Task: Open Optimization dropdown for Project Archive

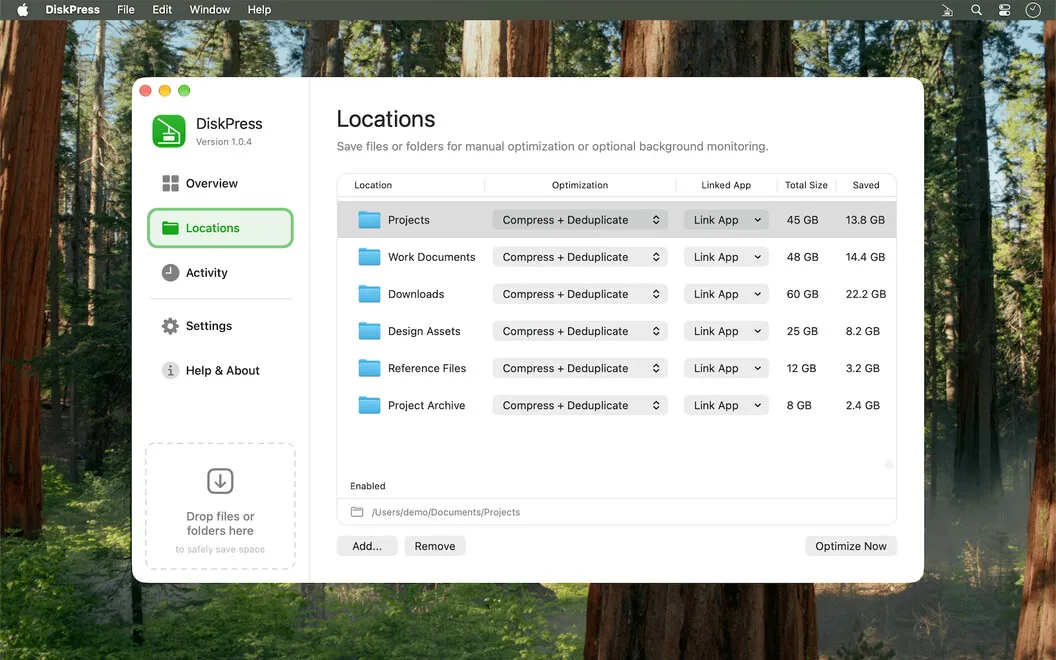Action: pos(580,405)
